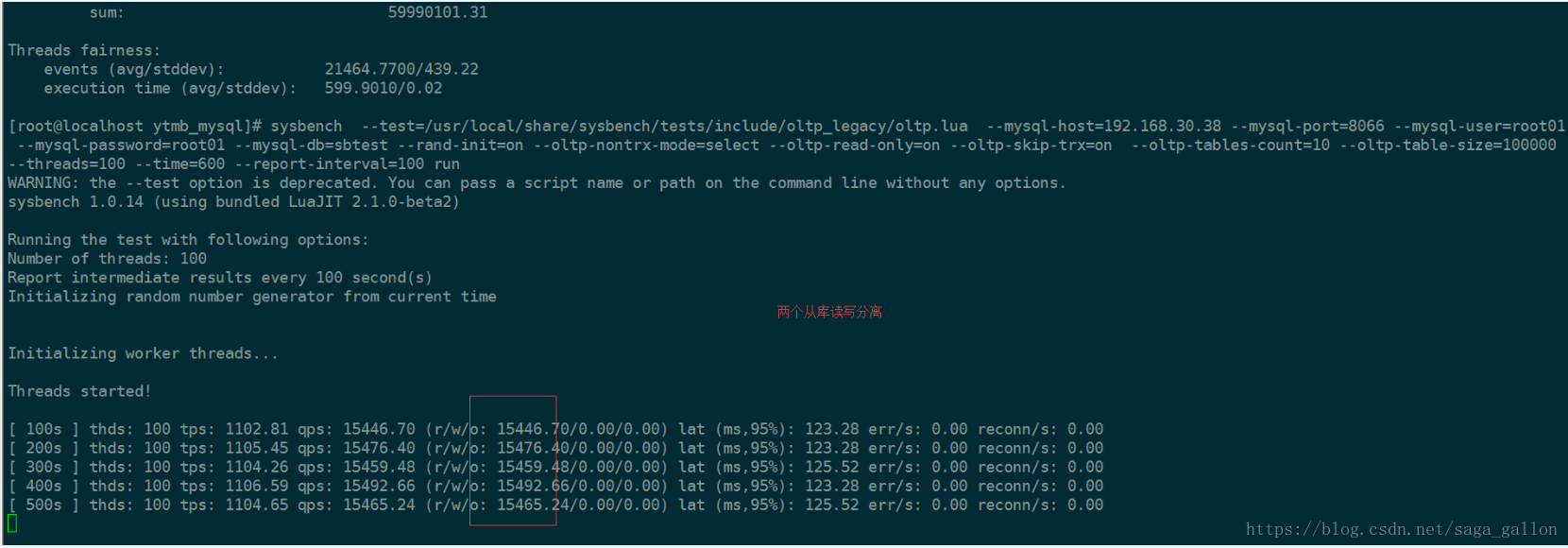Click the --mysql-password=root01 argument
This screenshot has width=1568, height=548.
(121, 145)
